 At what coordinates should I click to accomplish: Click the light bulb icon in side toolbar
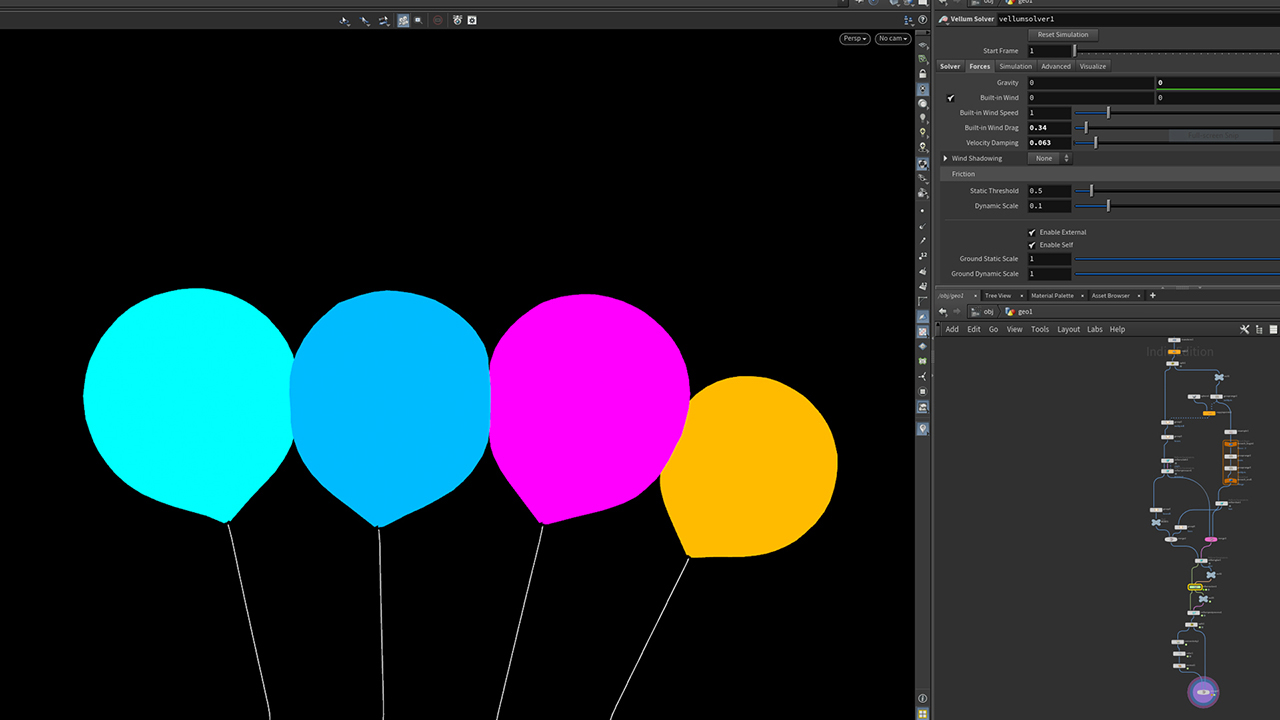[922, 118]
